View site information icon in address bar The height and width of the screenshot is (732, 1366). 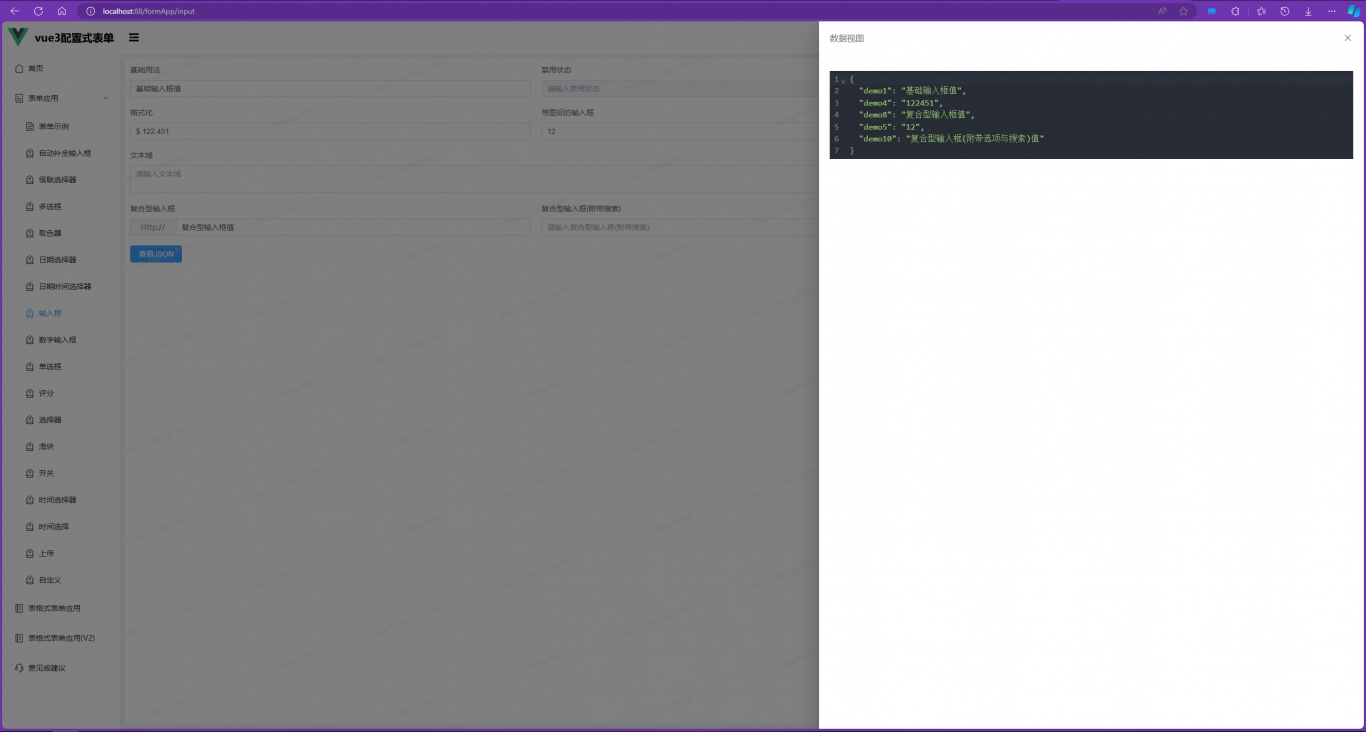coord(90,11)
